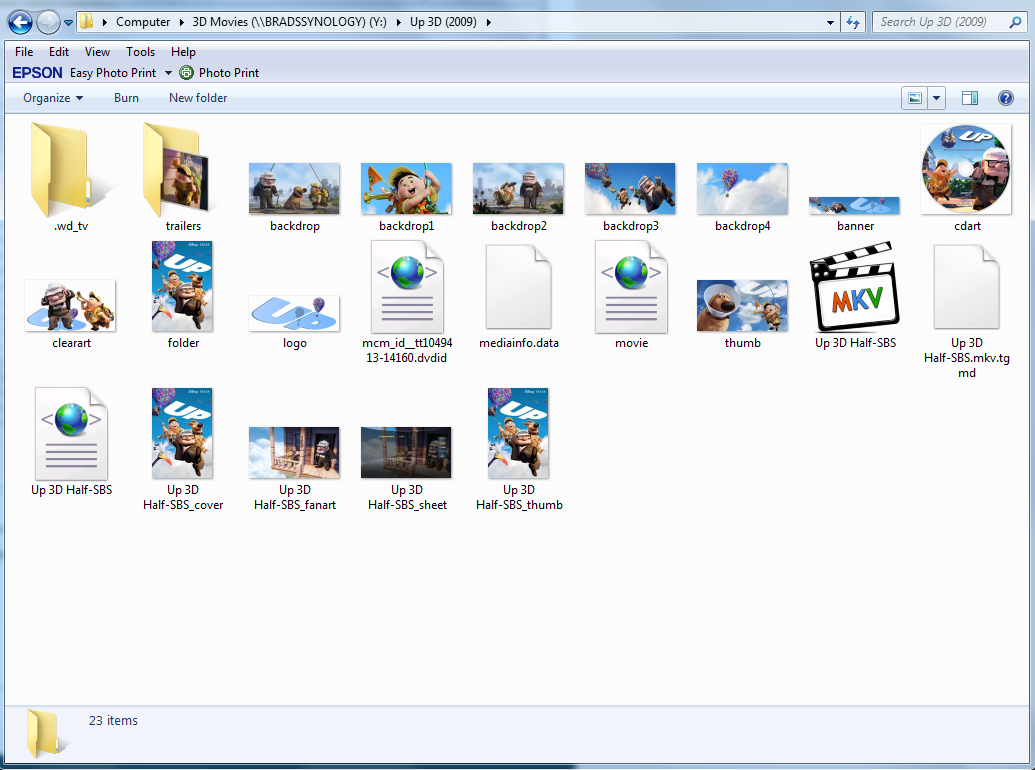Navigate to 3D Movies network drive breadcrumb
Screen dimensions: 1035x770
point(289,22)
